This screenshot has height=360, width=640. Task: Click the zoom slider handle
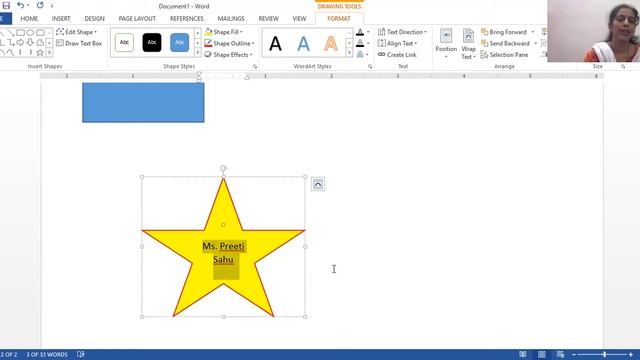coord(604,354)
